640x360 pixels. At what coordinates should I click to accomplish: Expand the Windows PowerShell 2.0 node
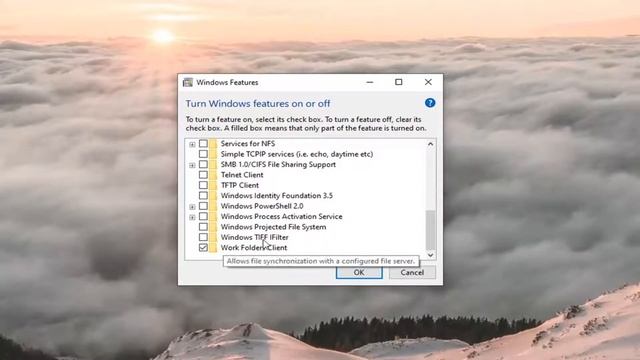(x=192, y=207)
